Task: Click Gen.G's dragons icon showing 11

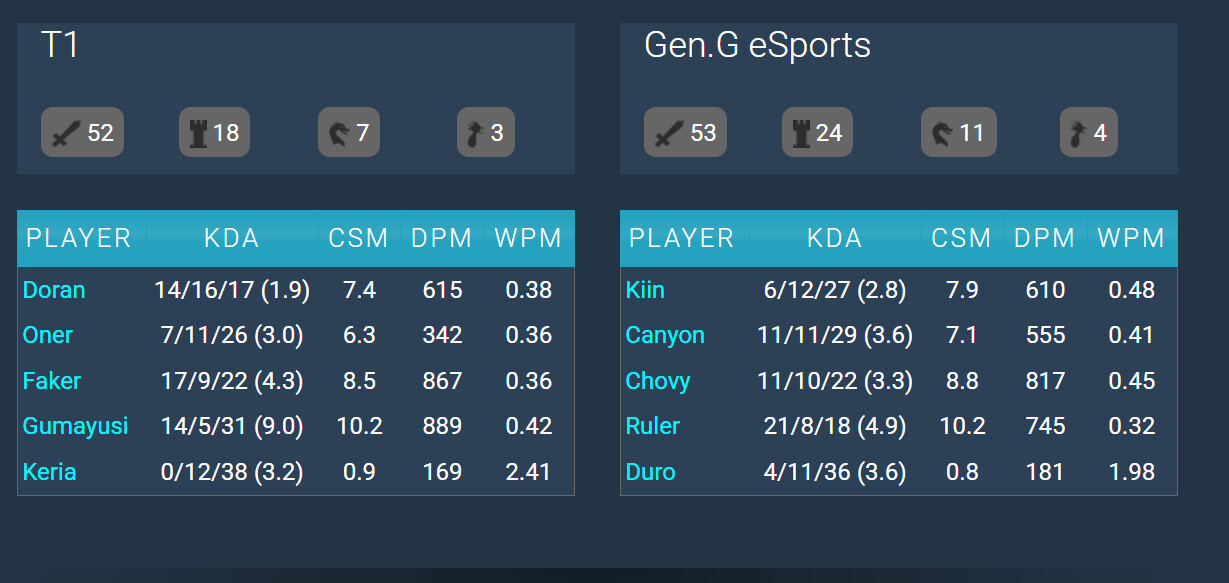Action: point(941,133)
